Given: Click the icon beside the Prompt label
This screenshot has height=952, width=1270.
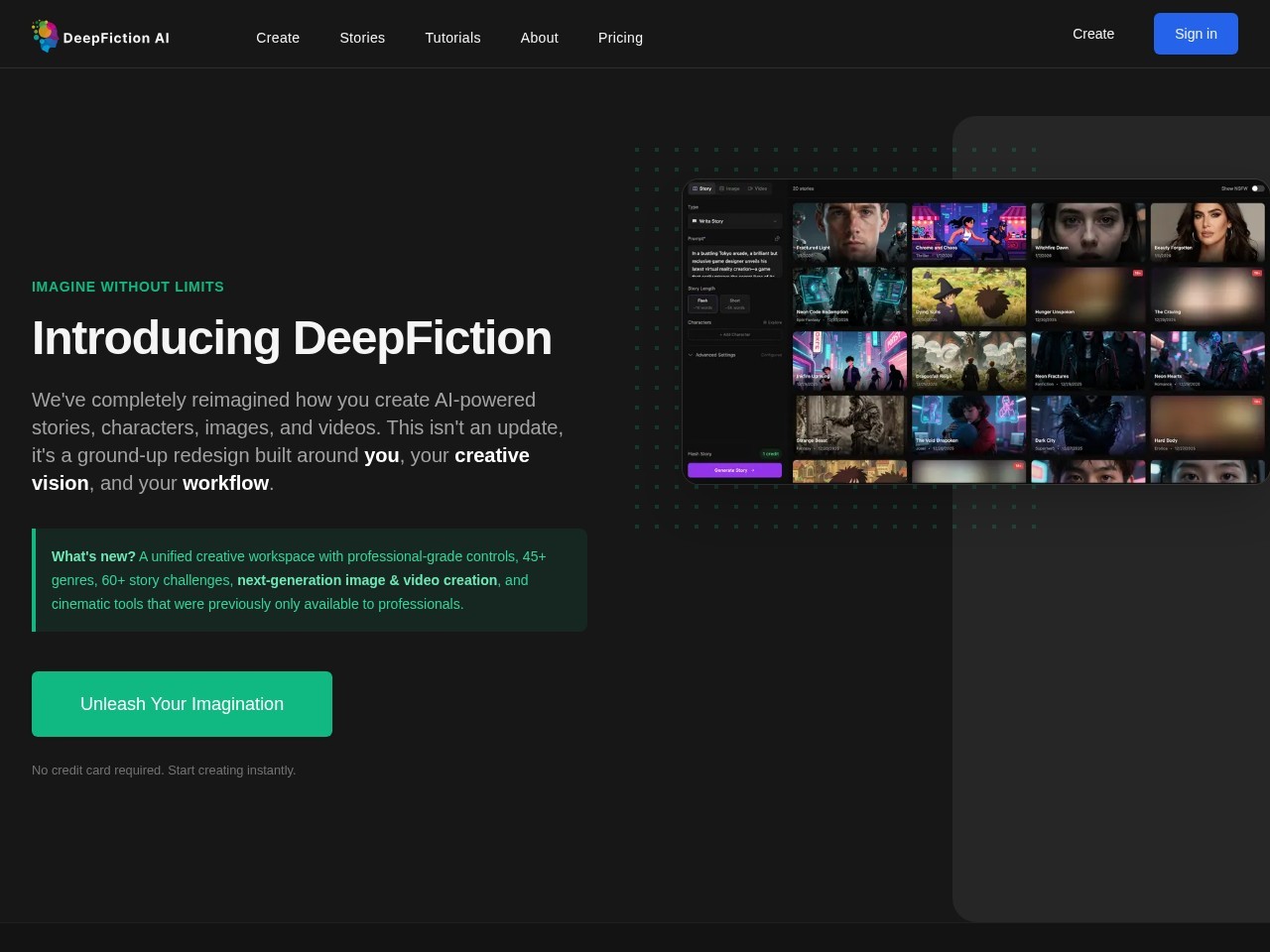Looking at the screenshot, I should tap(777, 239).
